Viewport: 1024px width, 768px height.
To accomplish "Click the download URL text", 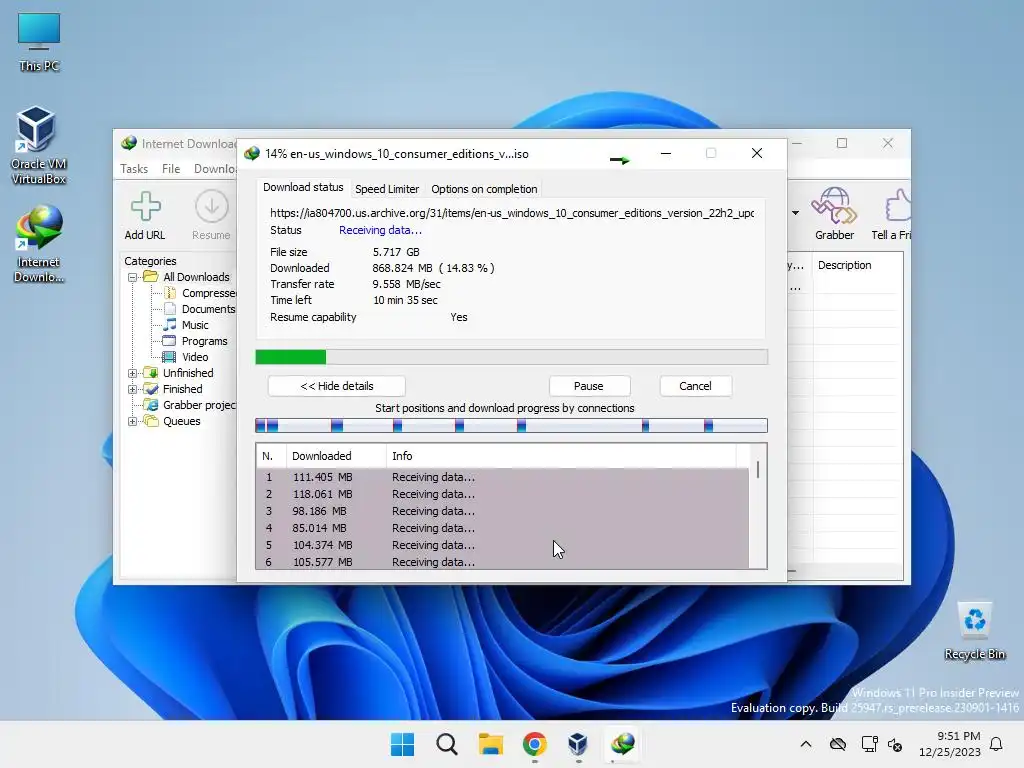I will [512, 213].
